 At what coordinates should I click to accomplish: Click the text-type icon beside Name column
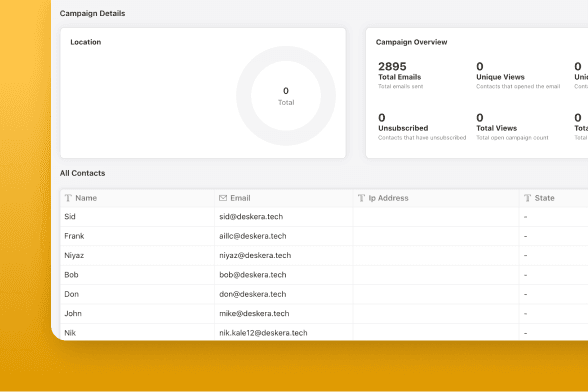coord(68,198)
